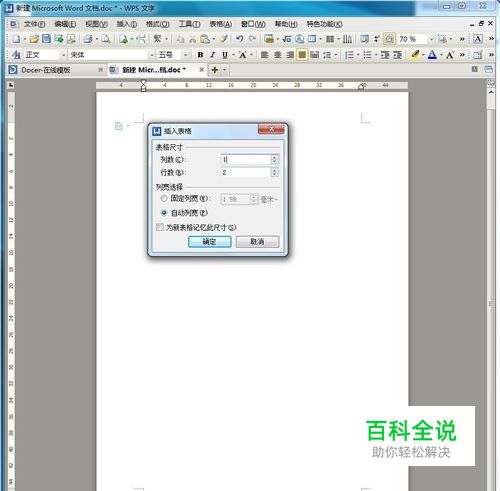Open a file with the folder icon
The width and height of the screenshot is (500, 491).
click(34, 39)
